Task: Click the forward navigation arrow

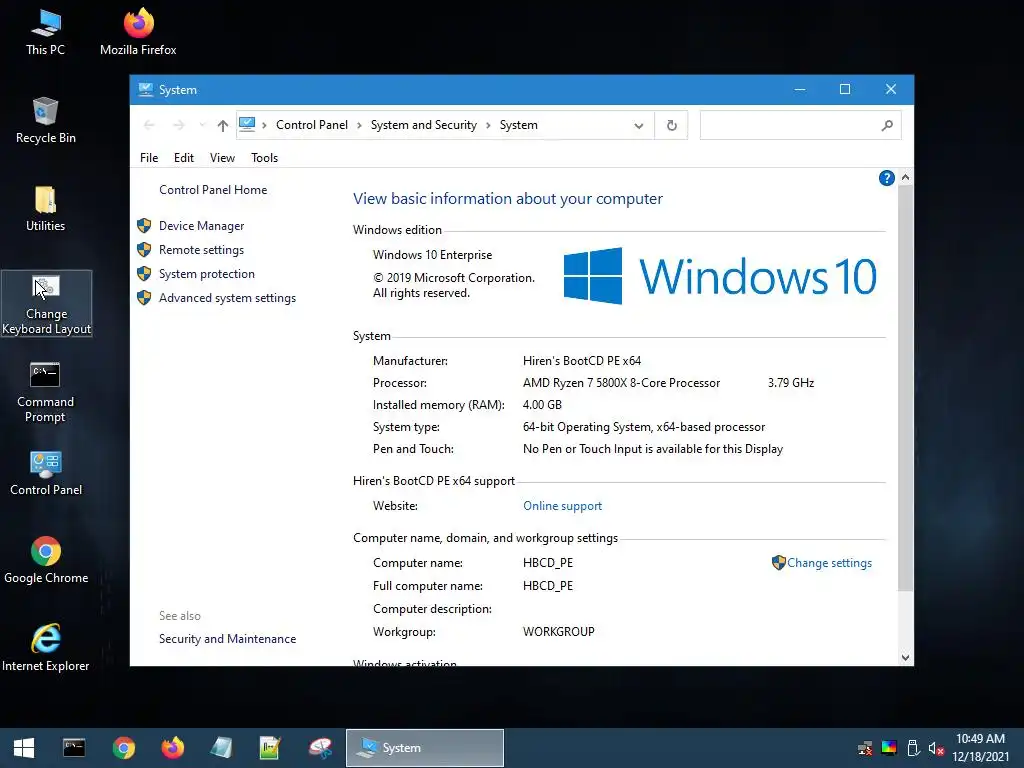Action: [x=178, y=125]
